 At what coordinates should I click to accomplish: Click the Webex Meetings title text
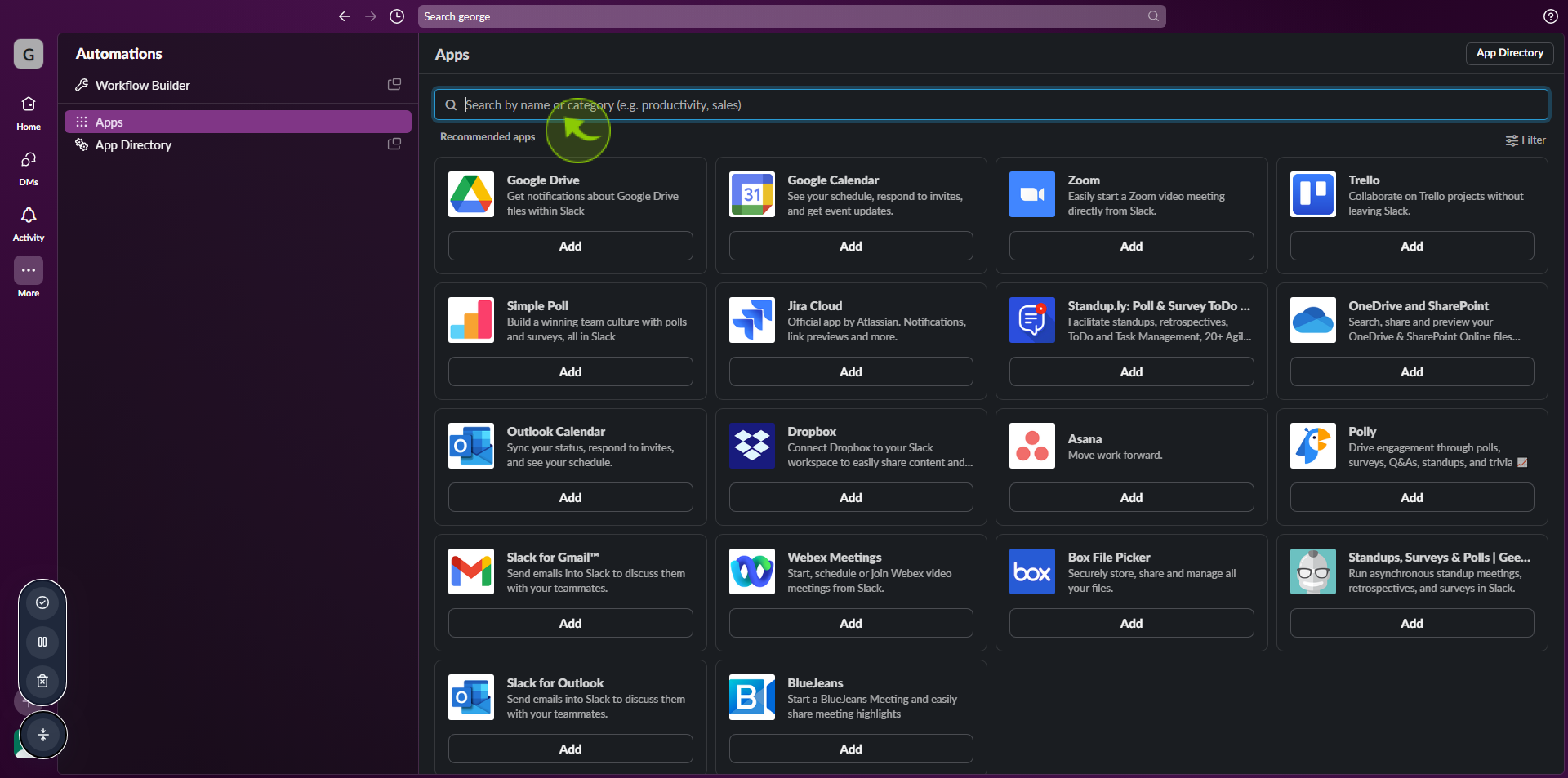[x=834, y=557]
